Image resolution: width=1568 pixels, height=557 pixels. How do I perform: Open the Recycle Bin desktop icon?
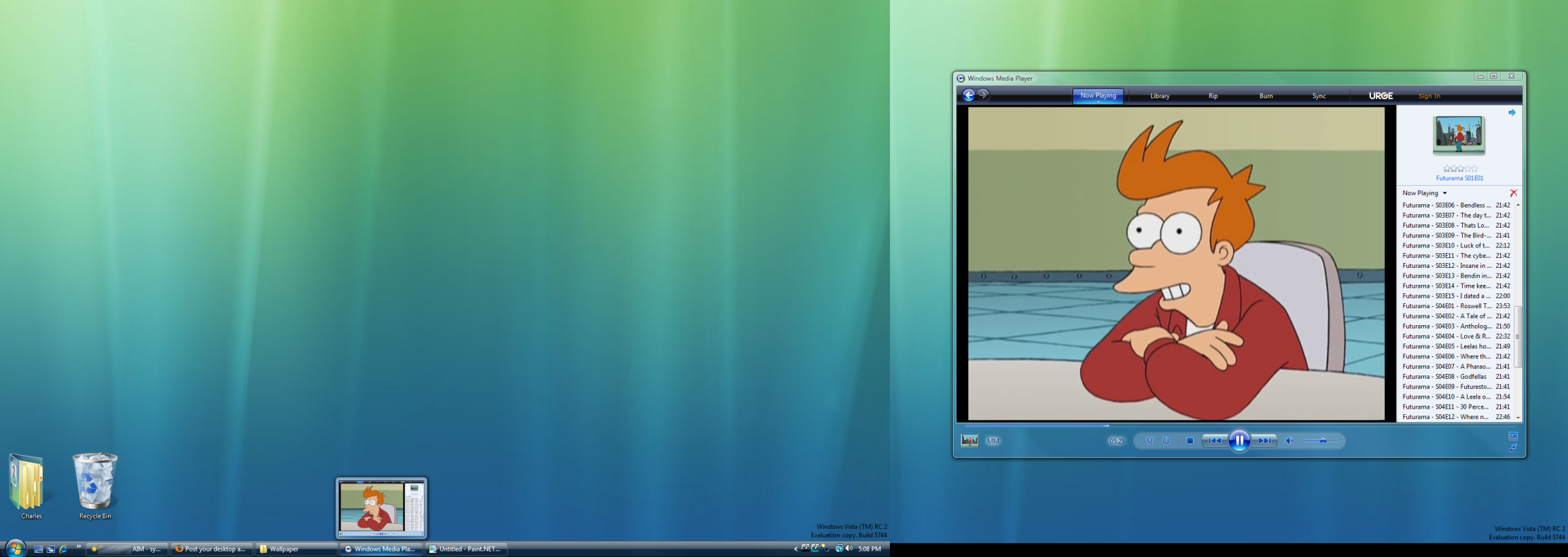point(95,486)
